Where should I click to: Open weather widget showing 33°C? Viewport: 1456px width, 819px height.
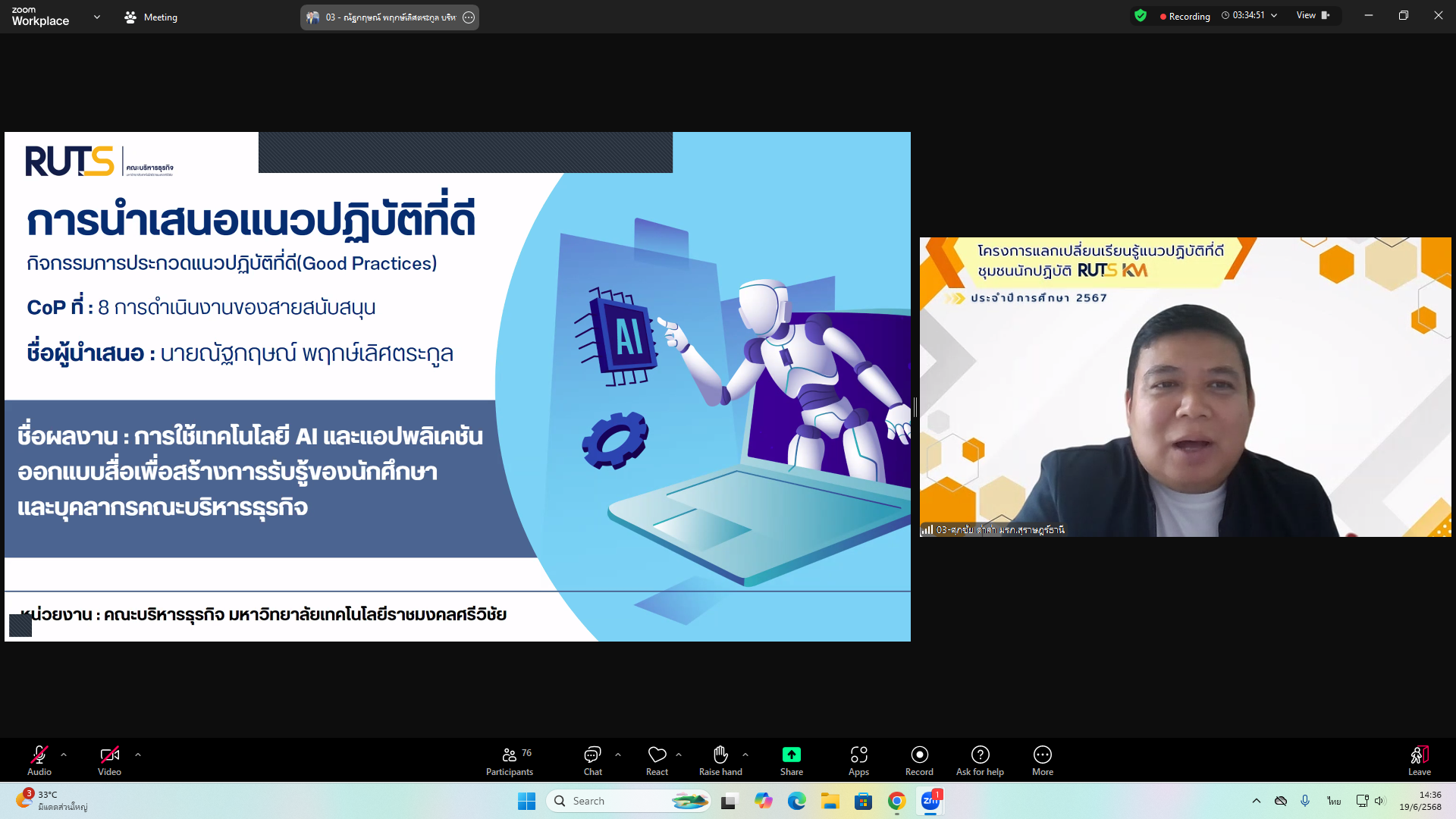click(52, 801)
